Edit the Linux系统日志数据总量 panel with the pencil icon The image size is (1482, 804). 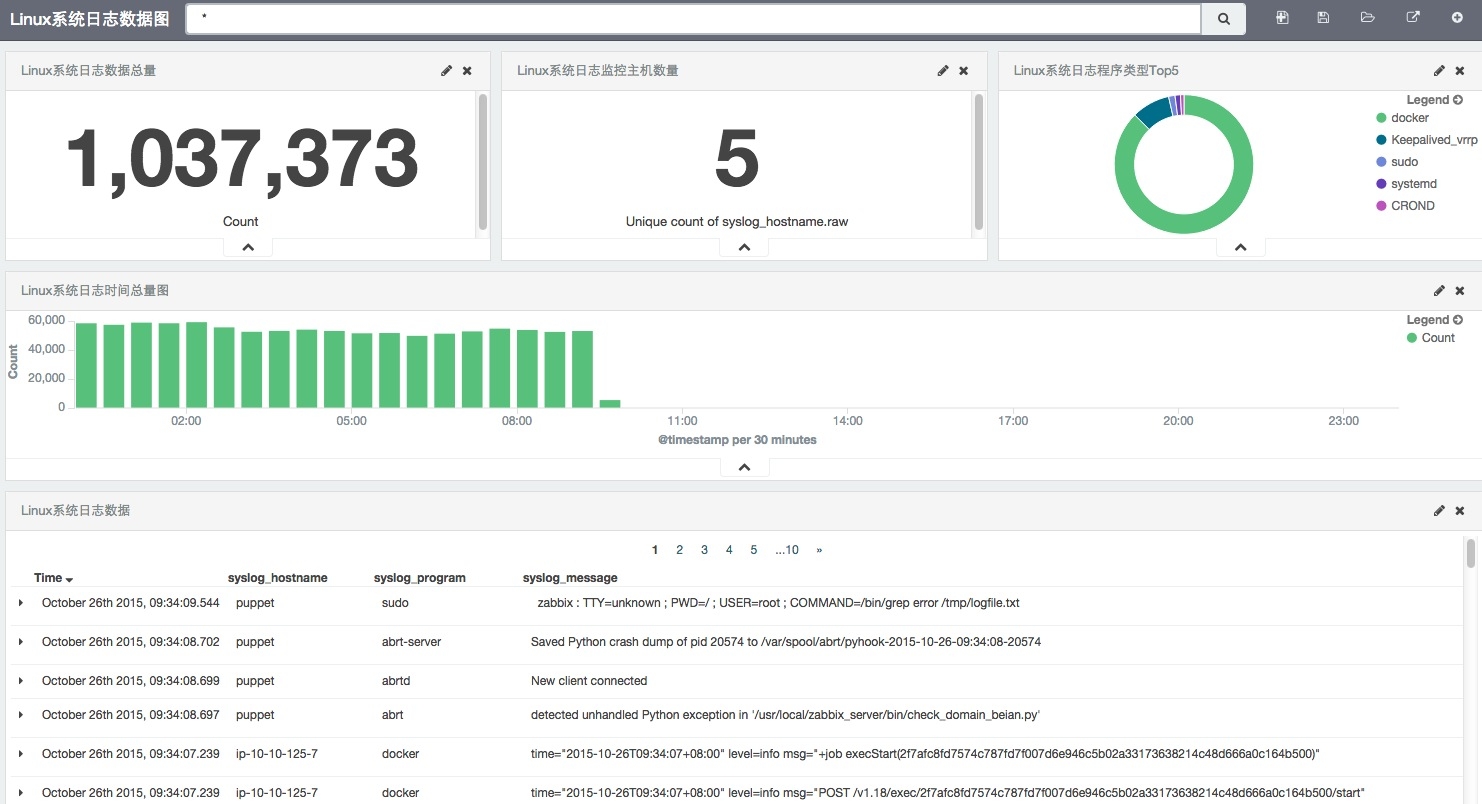coord(447,71)
